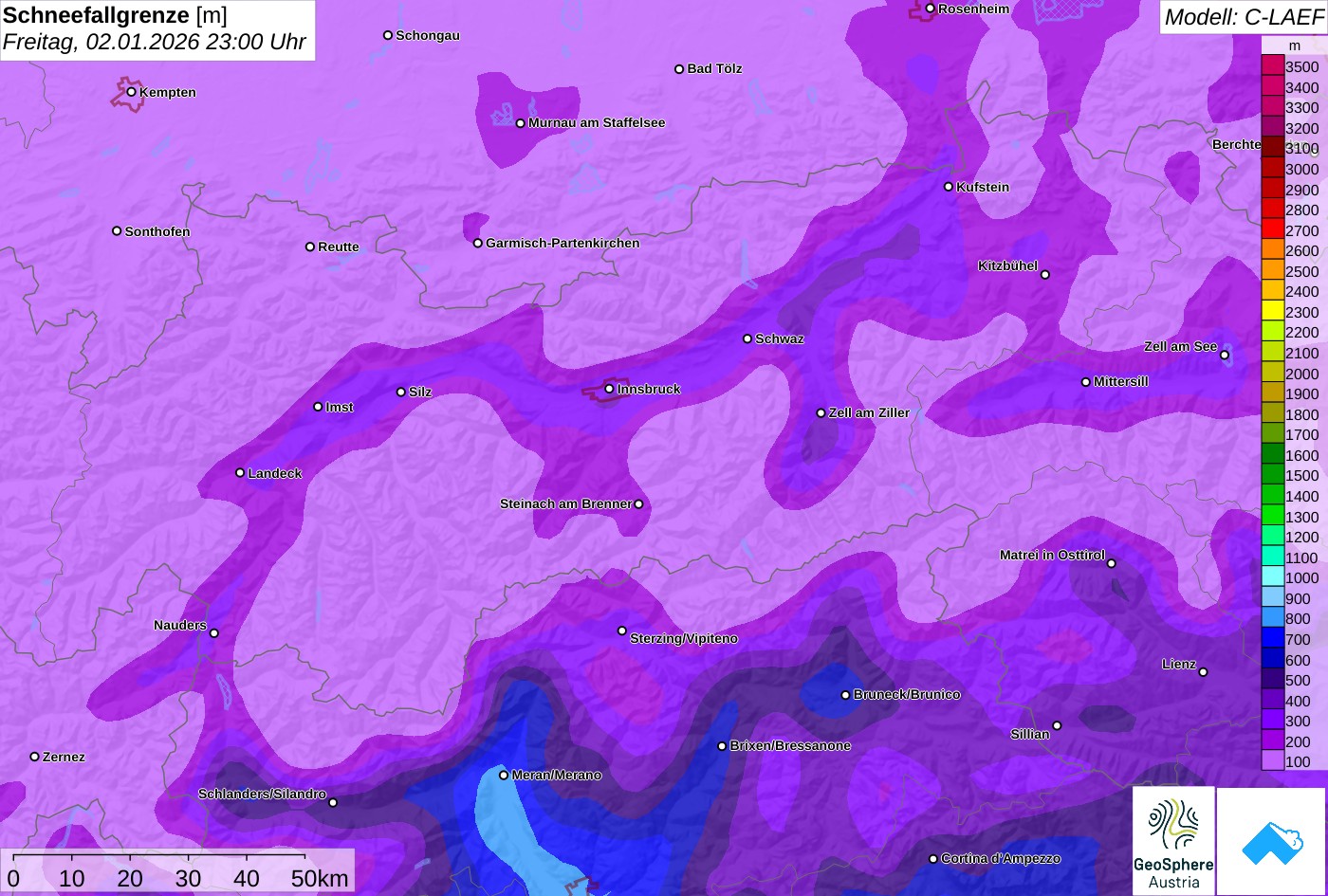The height and width of the screenshot is (896, 1328).
Task: Click the 3500 legend color swatch
Action: [x=1272, y=66]
